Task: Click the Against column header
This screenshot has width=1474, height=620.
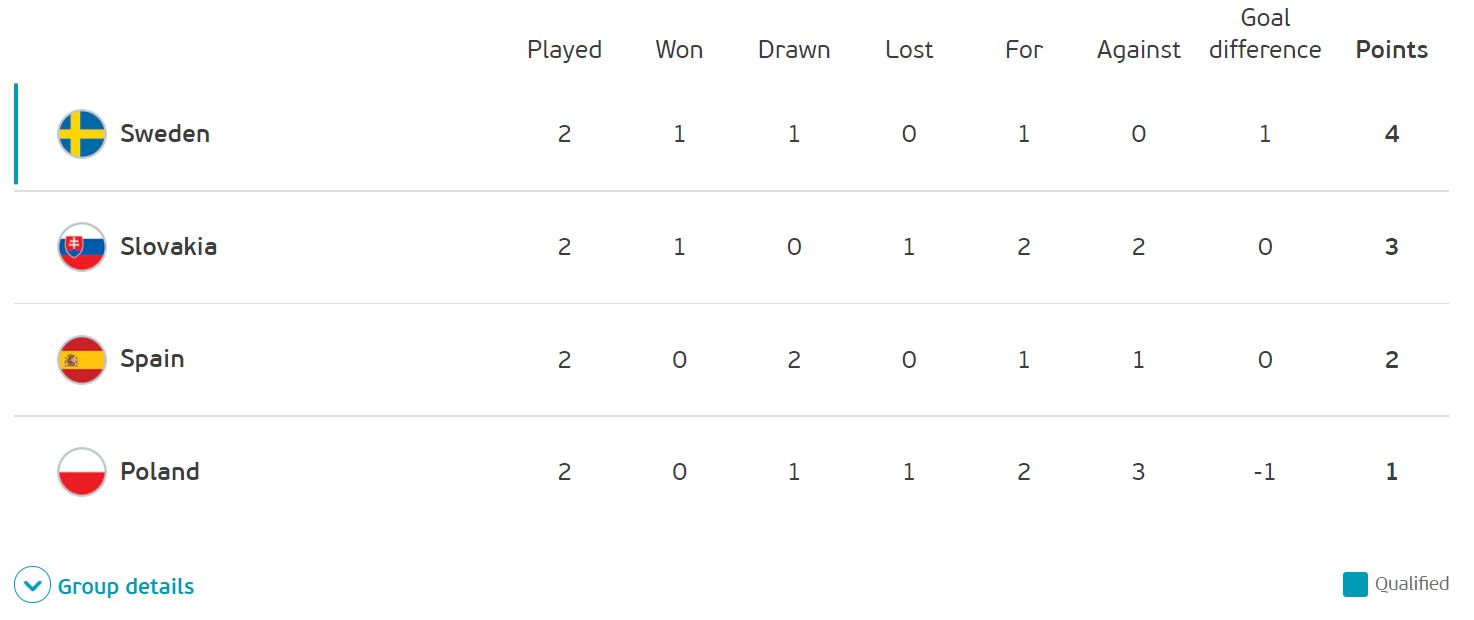Action: (x=1139, y=51)
